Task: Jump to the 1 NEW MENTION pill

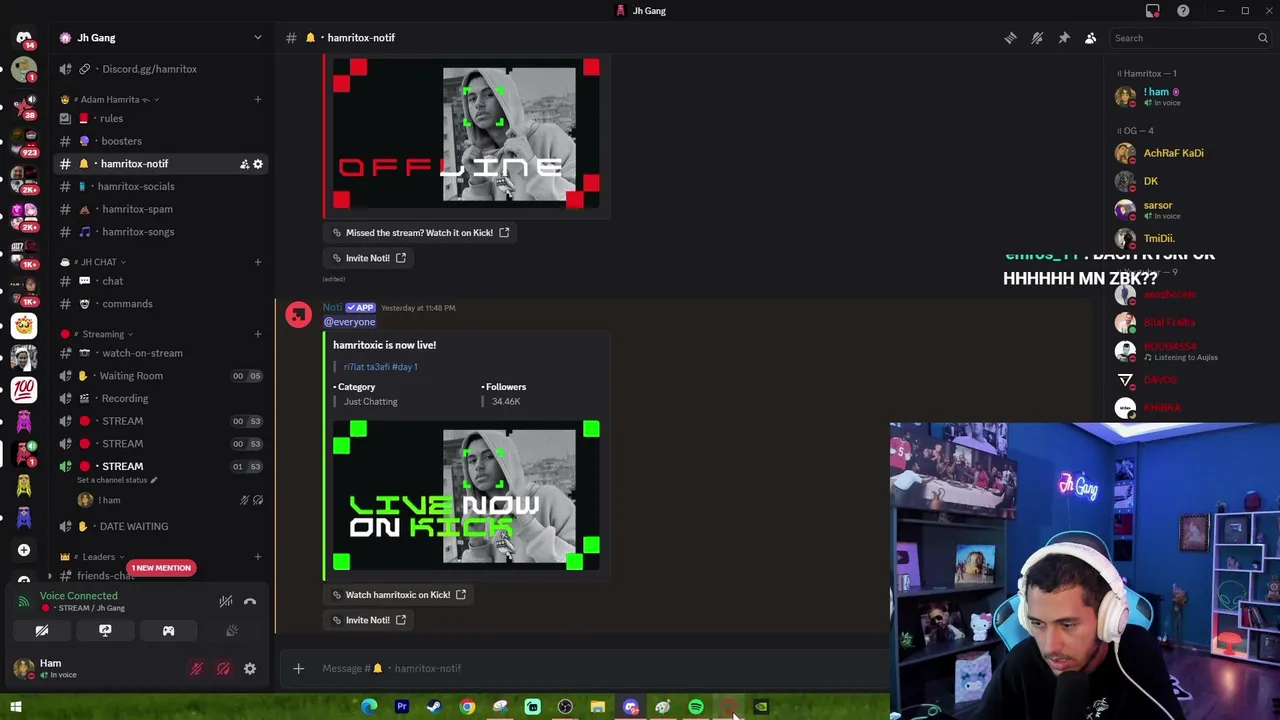Action: (x=161, y=568)
